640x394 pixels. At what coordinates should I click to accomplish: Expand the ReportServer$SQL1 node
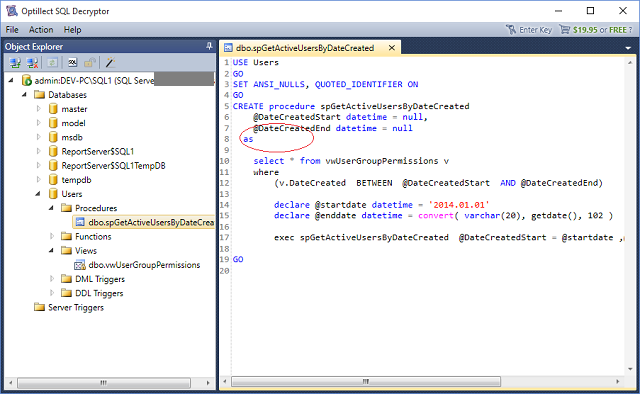pos(38,151)
